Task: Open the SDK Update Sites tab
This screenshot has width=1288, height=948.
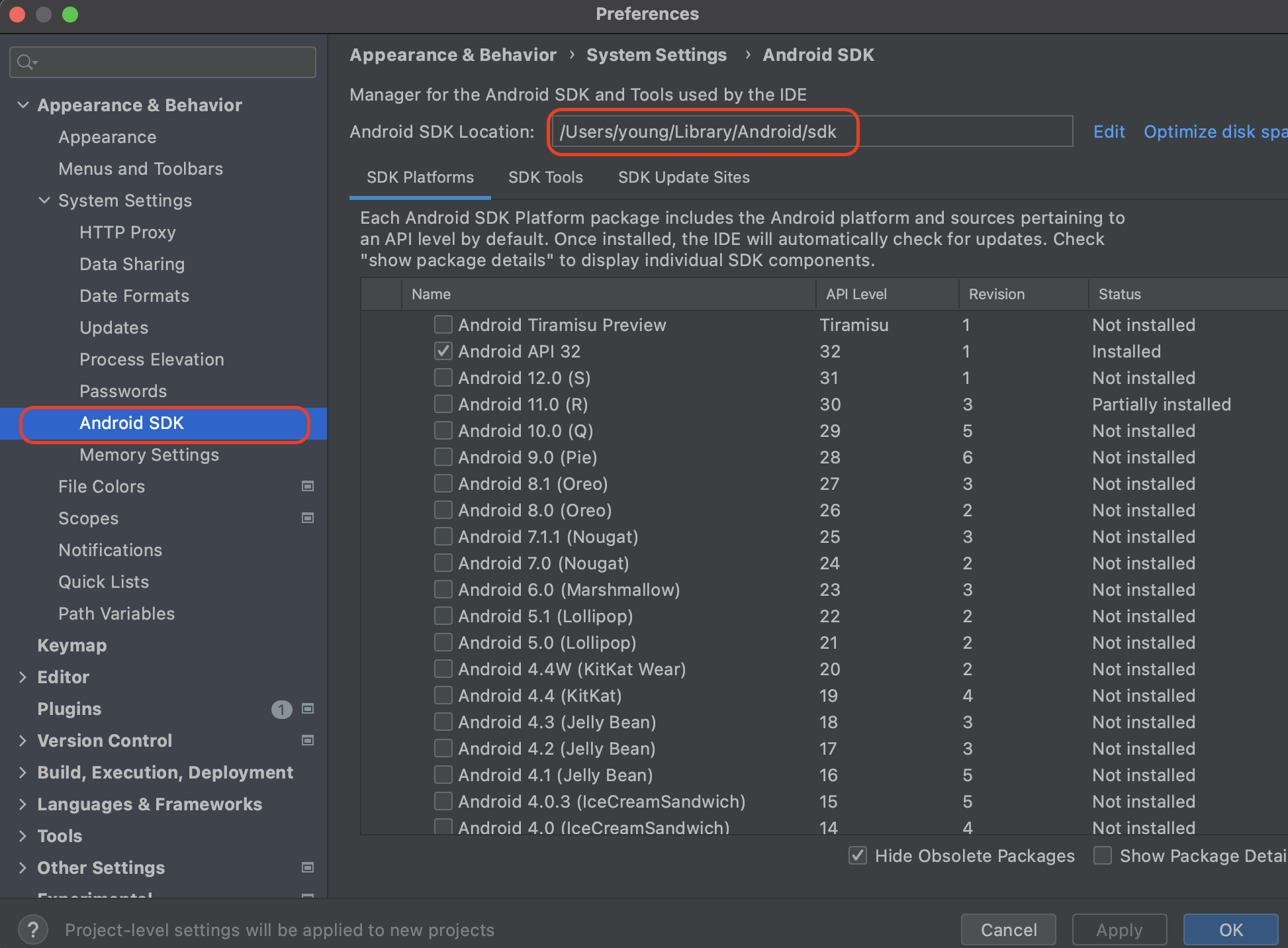Action: point(684,177)
